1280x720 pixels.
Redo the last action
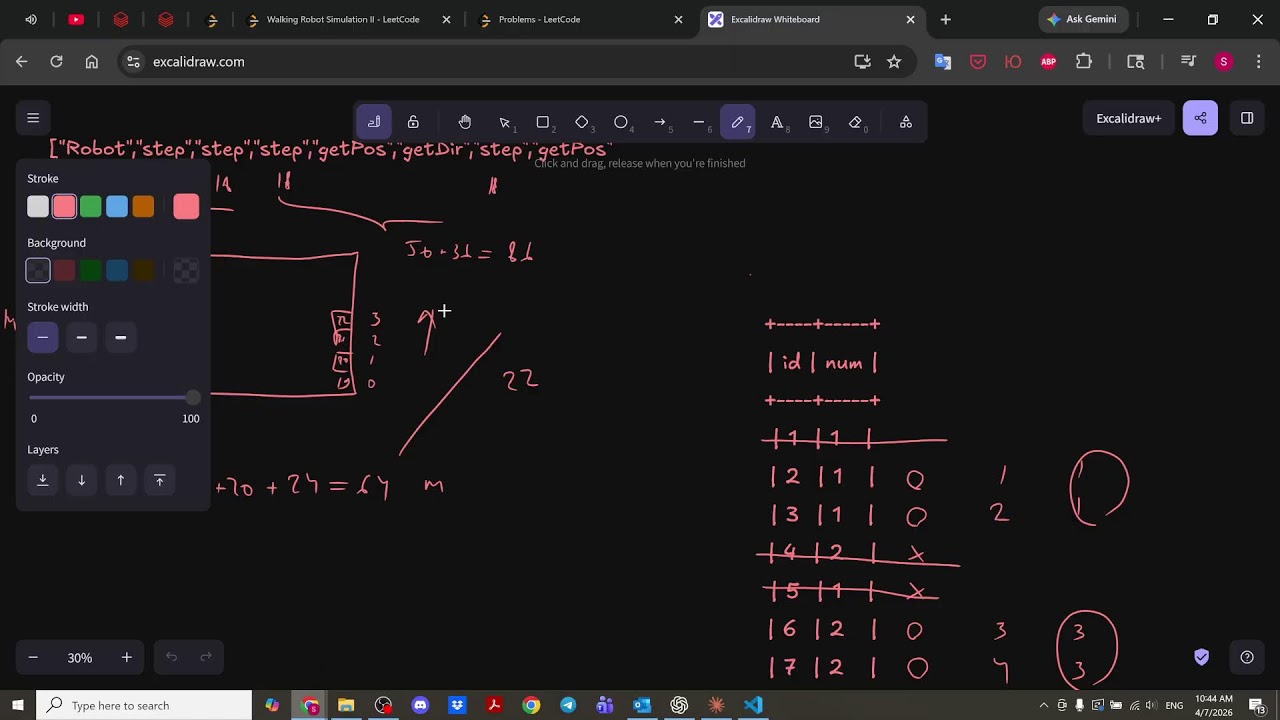[x=206, y=657]
